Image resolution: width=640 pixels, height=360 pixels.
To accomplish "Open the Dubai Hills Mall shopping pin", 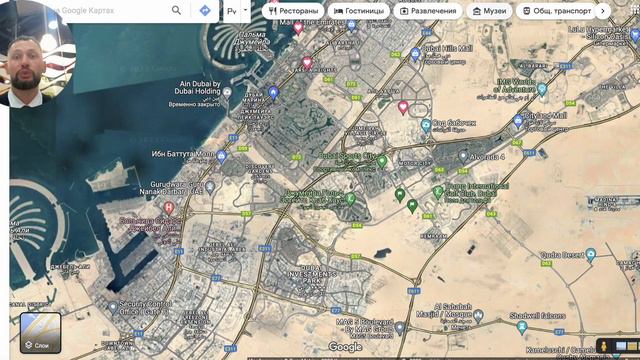I will [x=415, y=54].
